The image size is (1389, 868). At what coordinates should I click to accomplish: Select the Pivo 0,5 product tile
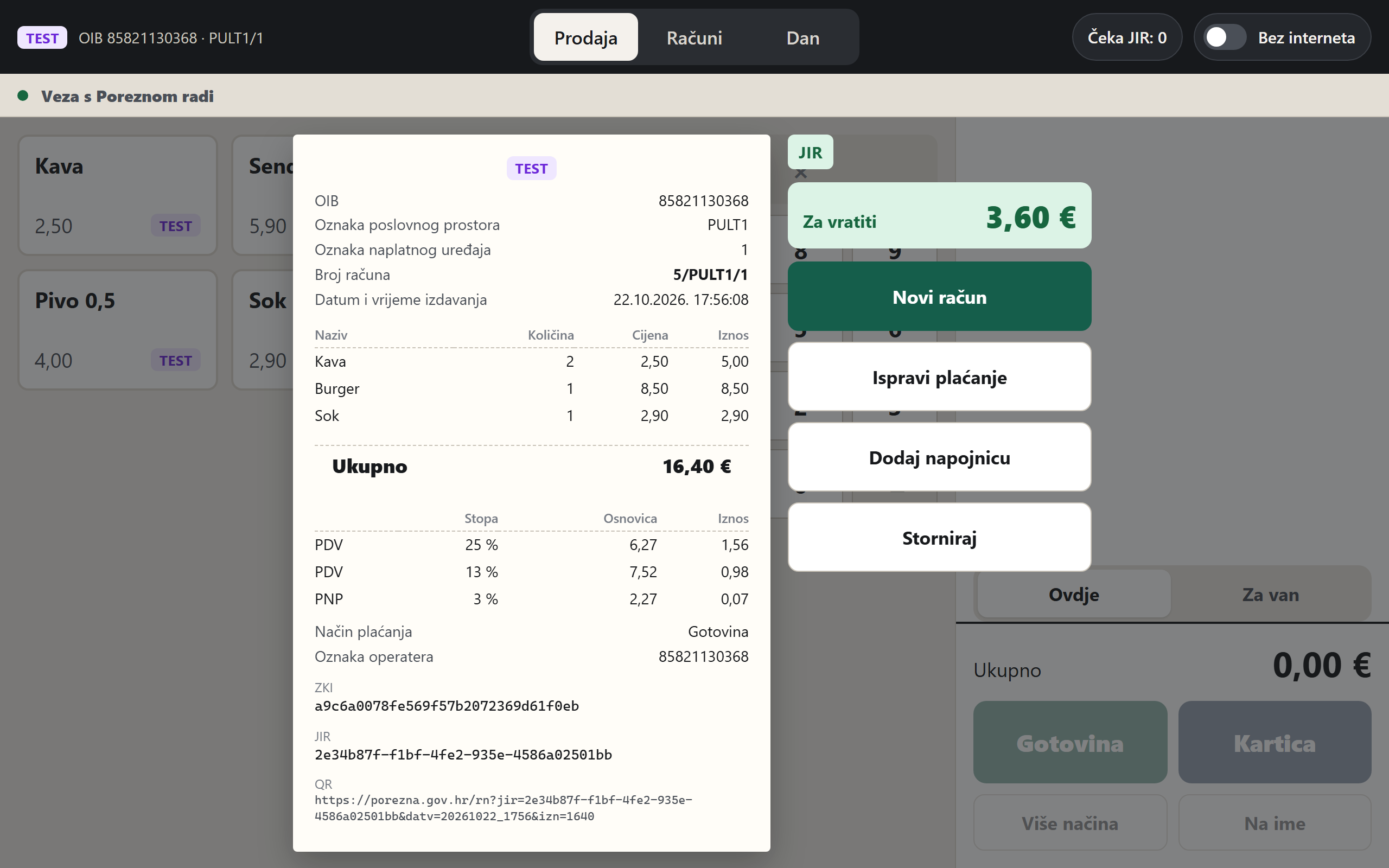tap(118, 330)
